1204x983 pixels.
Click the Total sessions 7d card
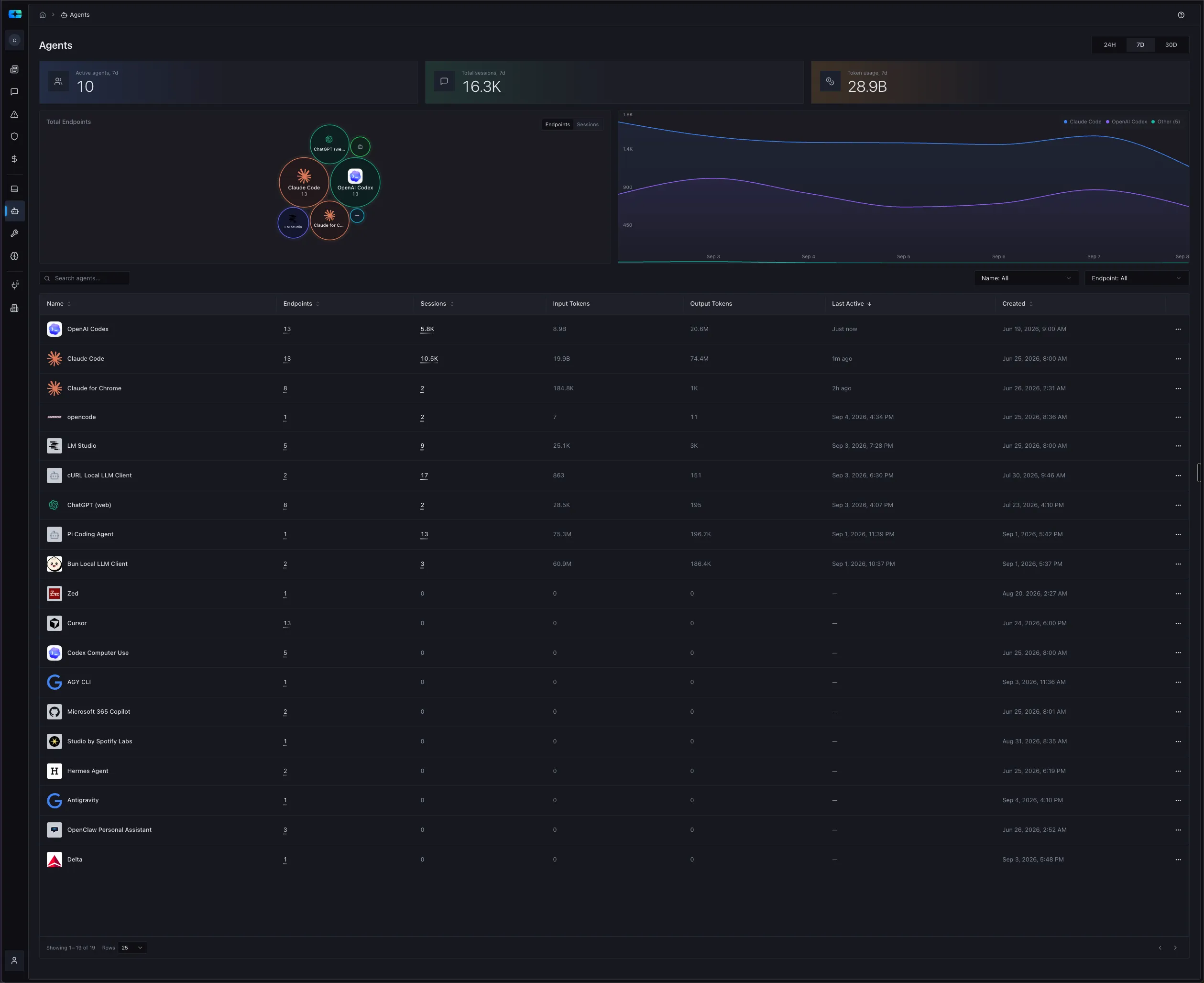click(614, 83)
